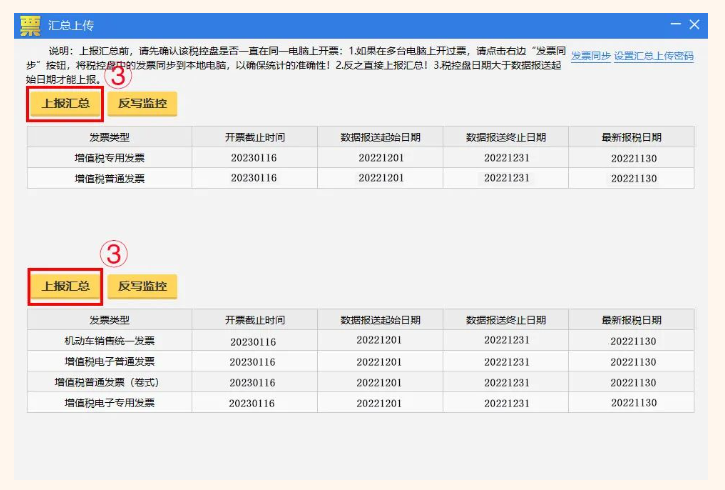
Task: Click 反写监控 above the 增值税专用发票 table
Action: [142, 103]
